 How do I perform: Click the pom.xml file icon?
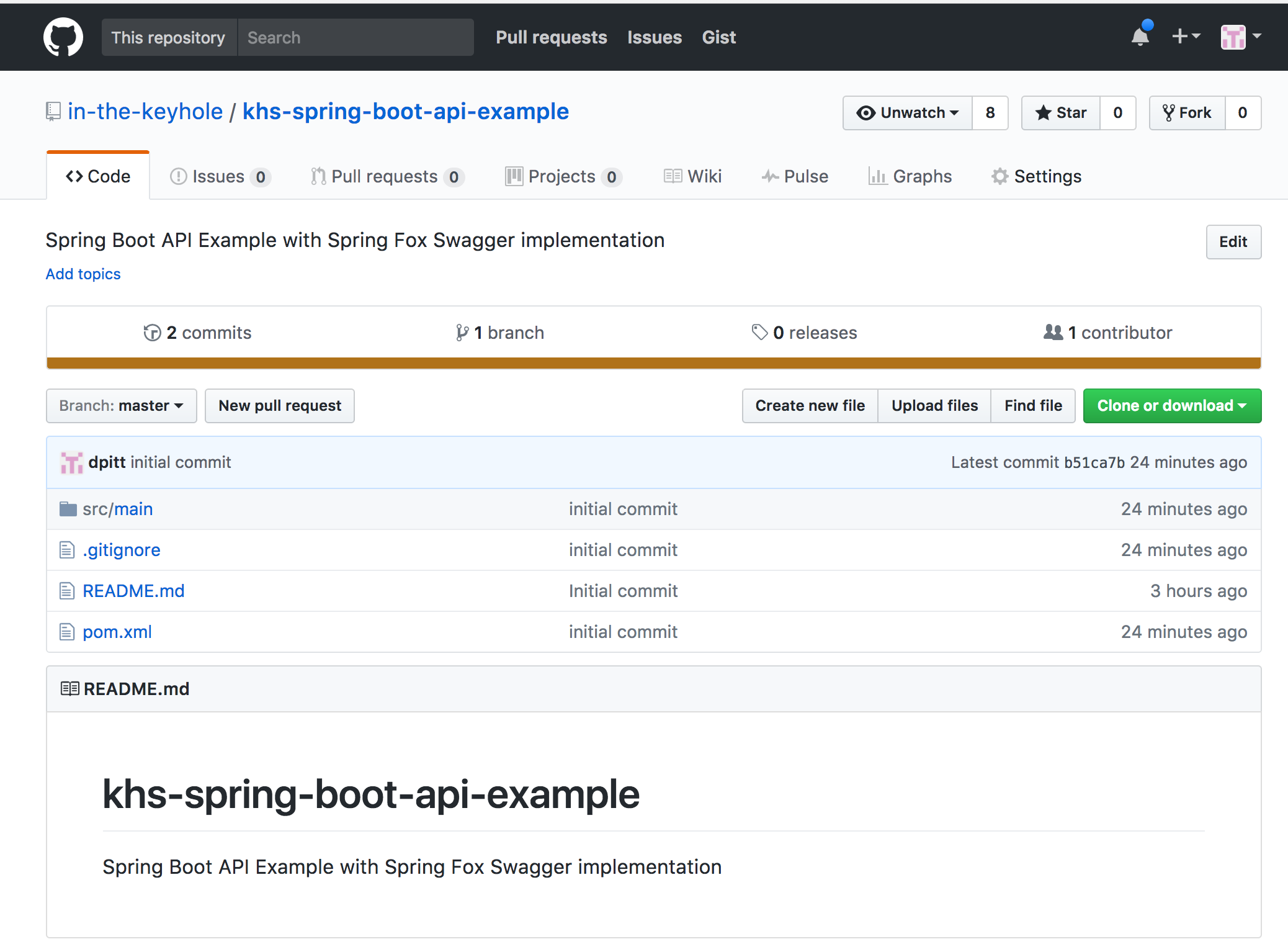[x=67, y=632]
